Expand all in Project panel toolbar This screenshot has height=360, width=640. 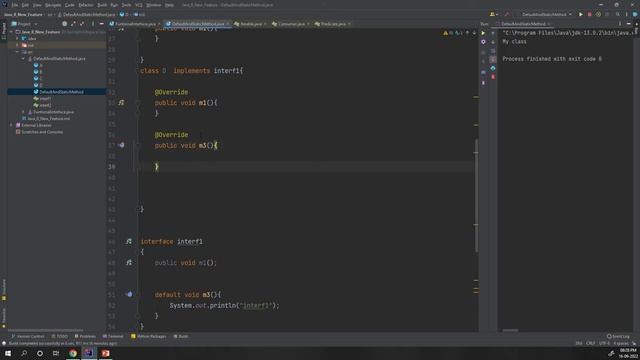point(73,24)
